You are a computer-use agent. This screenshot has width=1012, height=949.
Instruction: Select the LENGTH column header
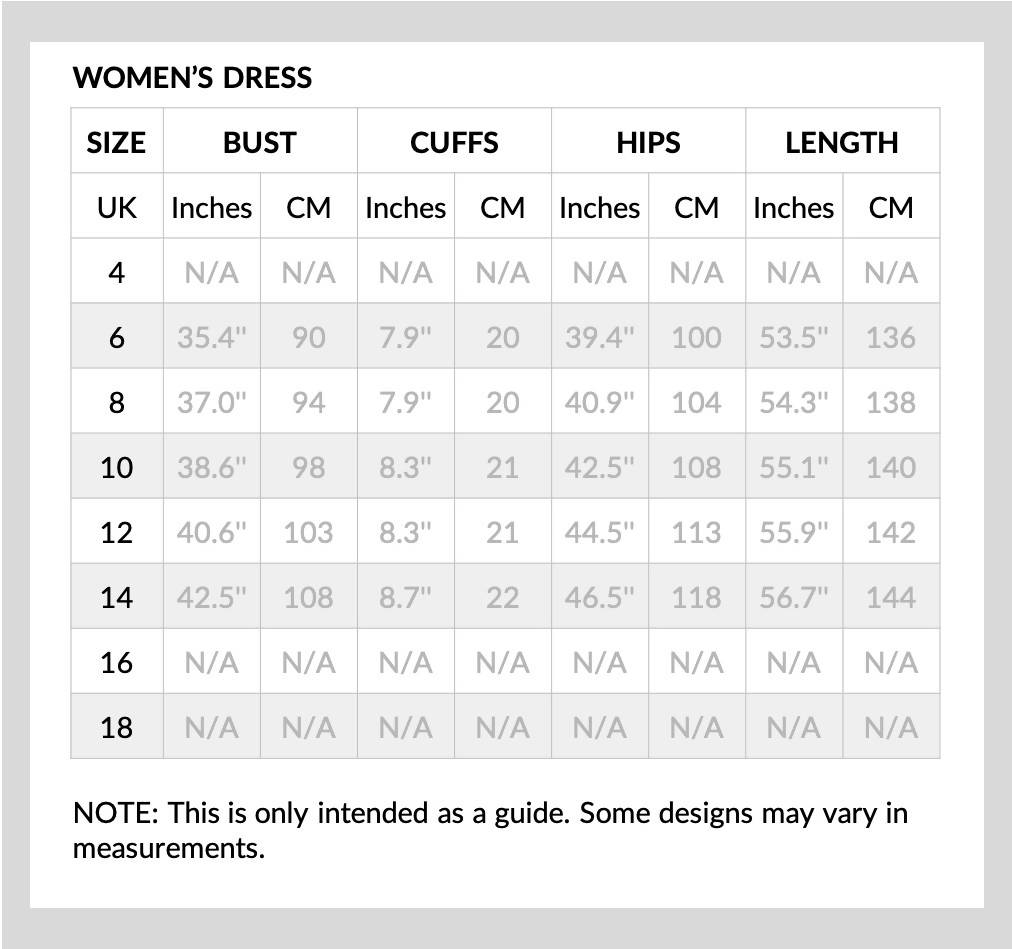click(842, 142)
